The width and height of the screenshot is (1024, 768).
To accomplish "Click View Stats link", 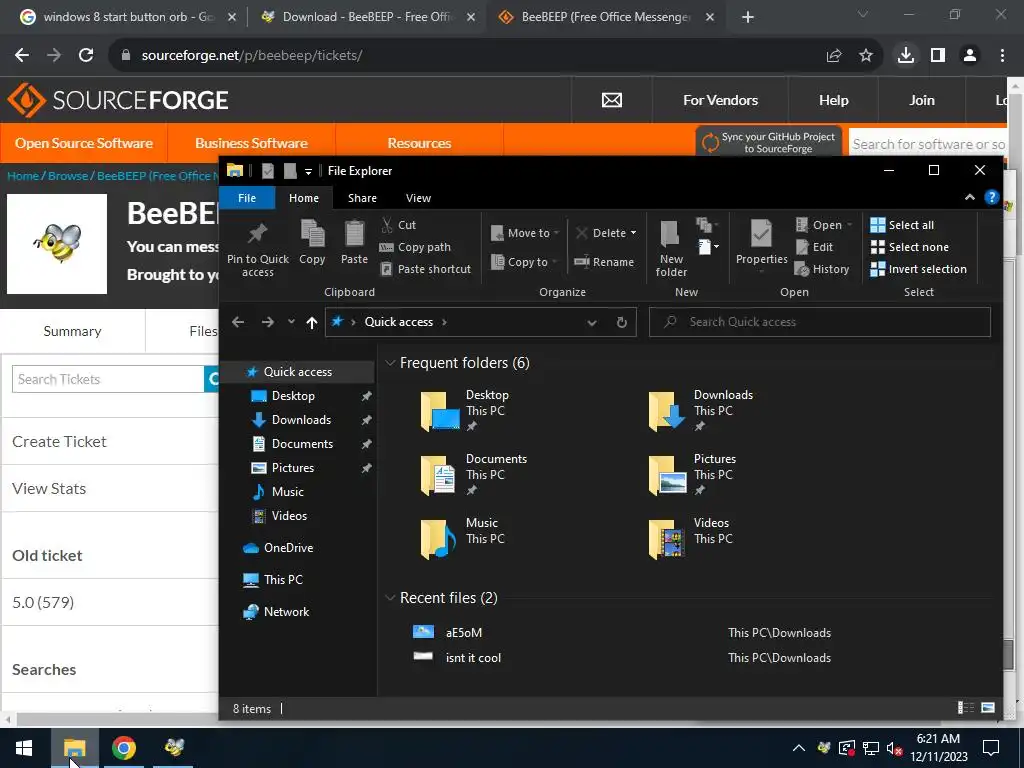I will [x=49, y=488].
